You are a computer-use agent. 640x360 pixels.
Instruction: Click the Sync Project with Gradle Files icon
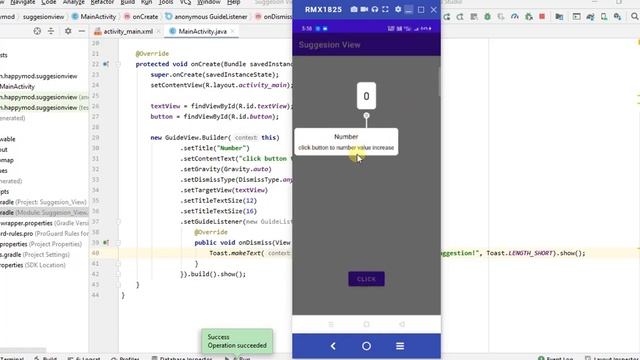click(x=590, y=17)
